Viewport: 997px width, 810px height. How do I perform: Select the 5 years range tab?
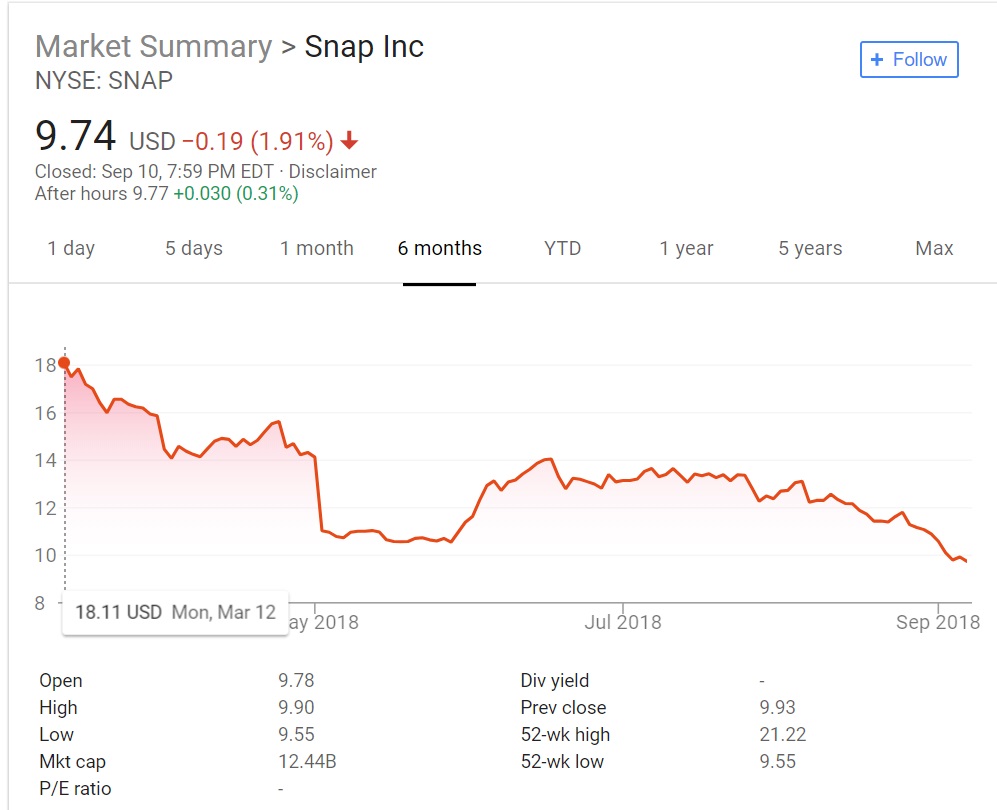(810, 249)
